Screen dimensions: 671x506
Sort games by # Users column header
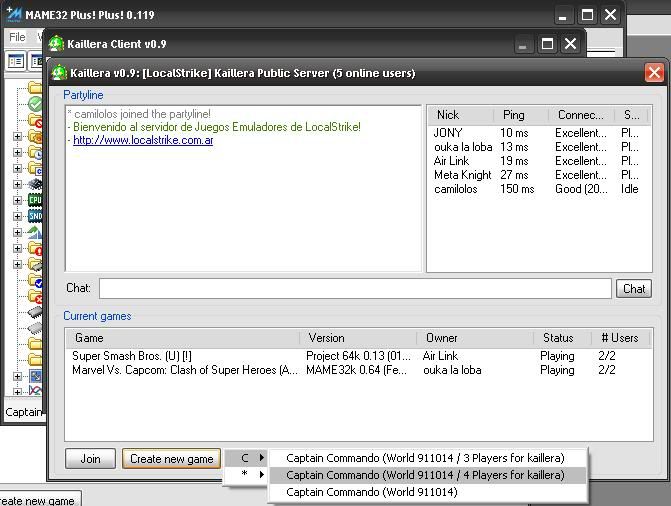pyautogui.click(x=620, y=338)
